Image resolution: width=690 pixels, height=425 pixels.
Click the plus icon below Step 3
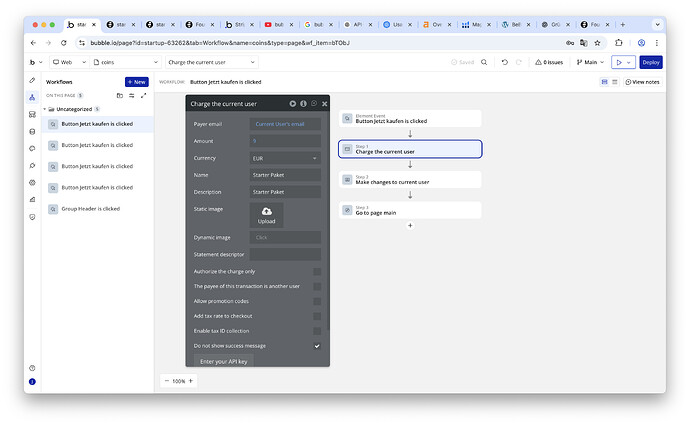pyautogui.click(x=410, y=226)
